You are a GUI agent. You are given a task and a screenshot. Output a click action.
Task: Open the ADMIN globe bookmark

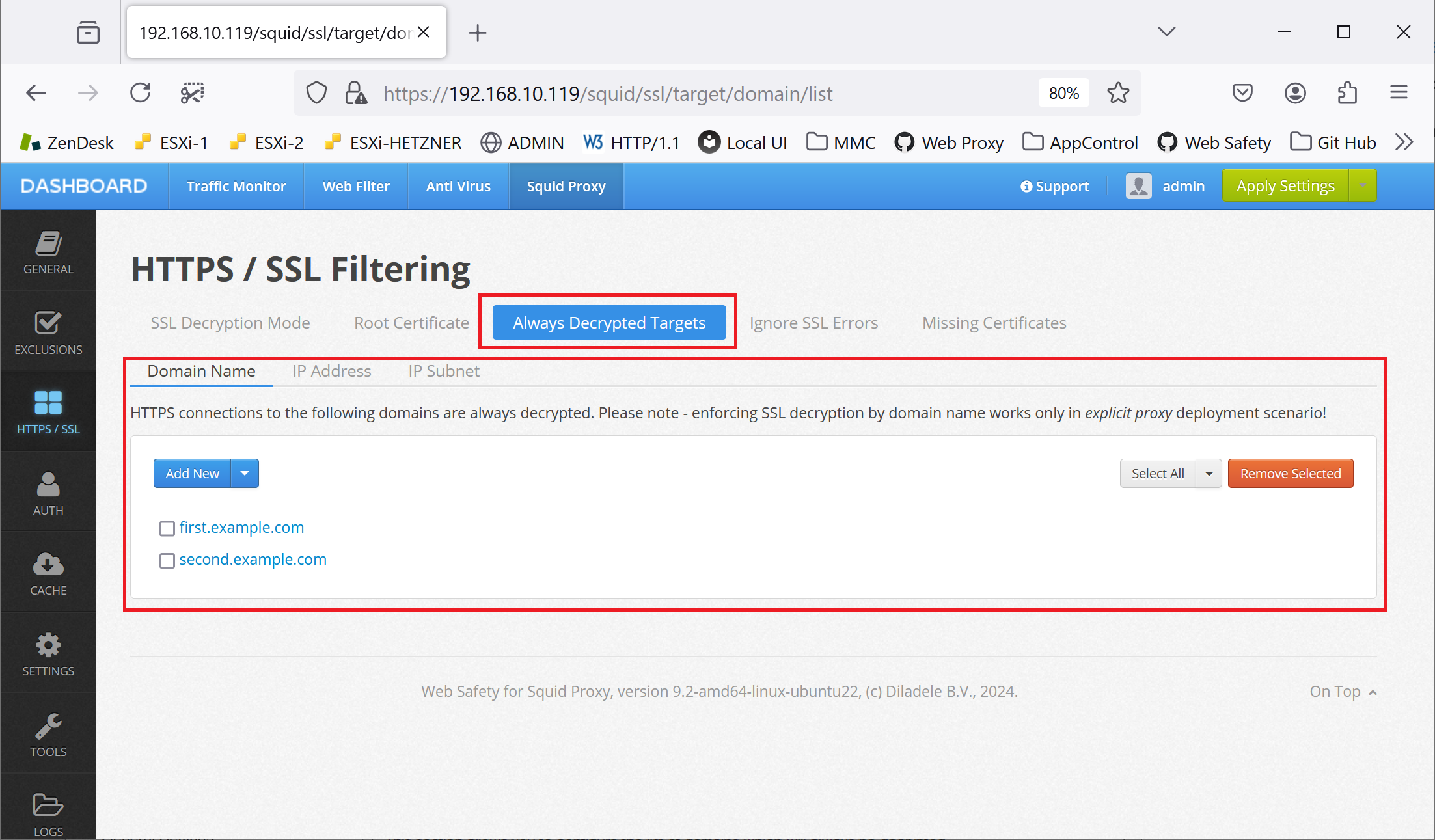point(522,142)
